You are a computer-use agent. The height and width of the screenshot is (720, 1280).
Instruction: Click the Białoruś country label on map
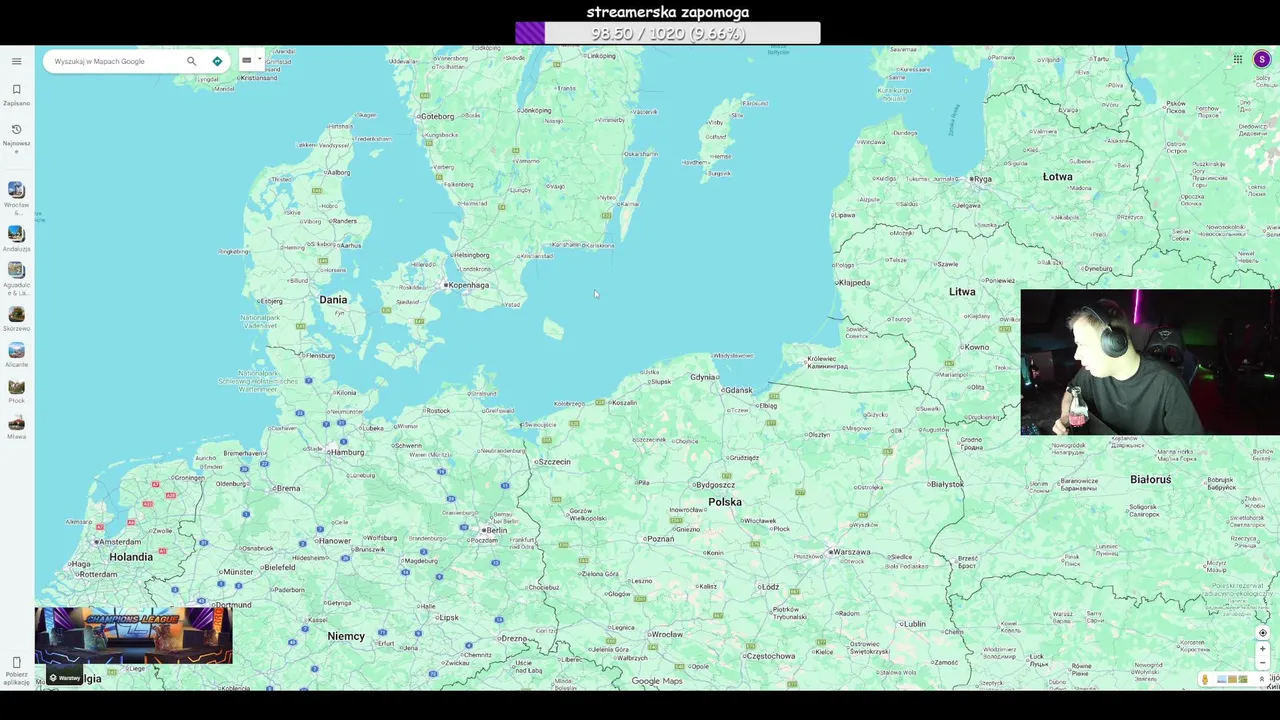click(x=1150, y=480)
